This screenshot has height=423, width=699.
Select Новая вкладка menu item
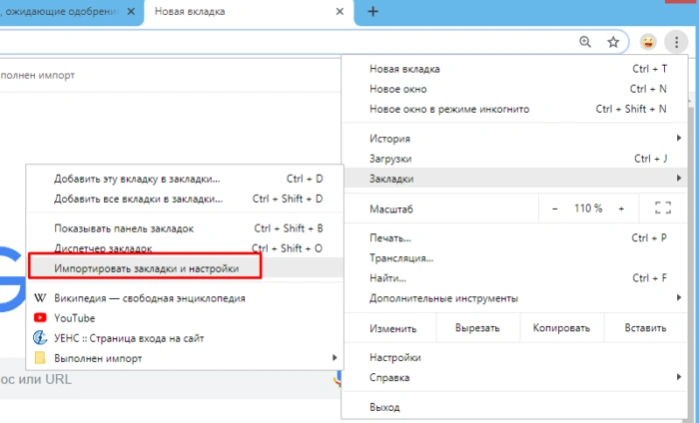pyautogui.click(x=515, y=69)
